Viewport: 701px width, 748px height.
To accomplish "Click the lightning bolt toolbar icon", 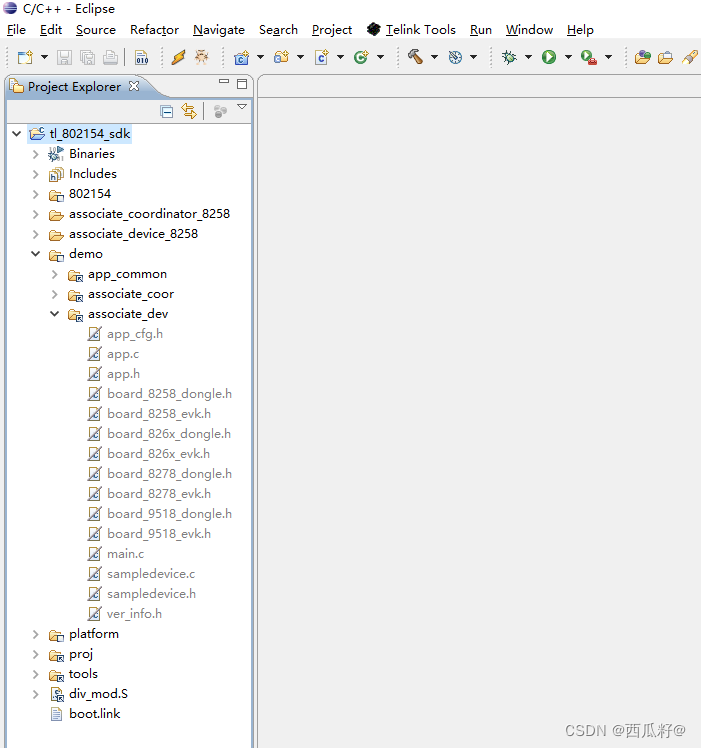I will [178, 57].
